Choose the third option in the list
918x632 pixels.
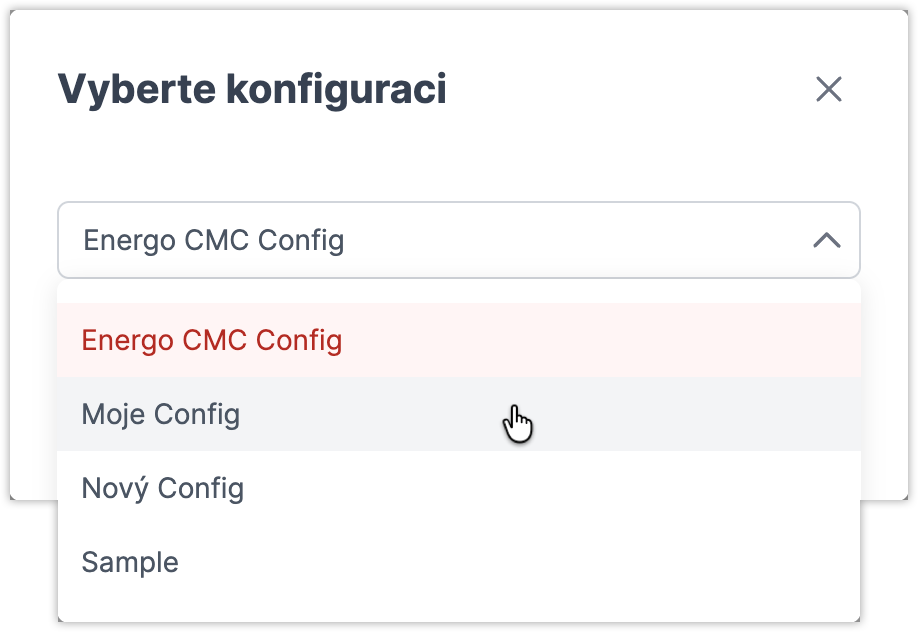[x=163, y=488]
